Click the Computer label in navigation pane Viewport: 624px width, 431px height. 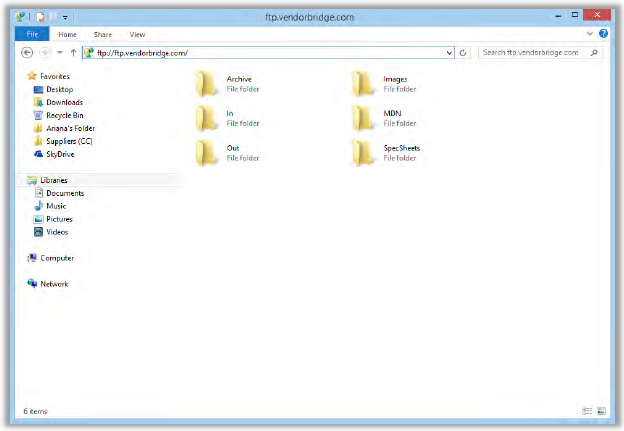coord(57,258)
